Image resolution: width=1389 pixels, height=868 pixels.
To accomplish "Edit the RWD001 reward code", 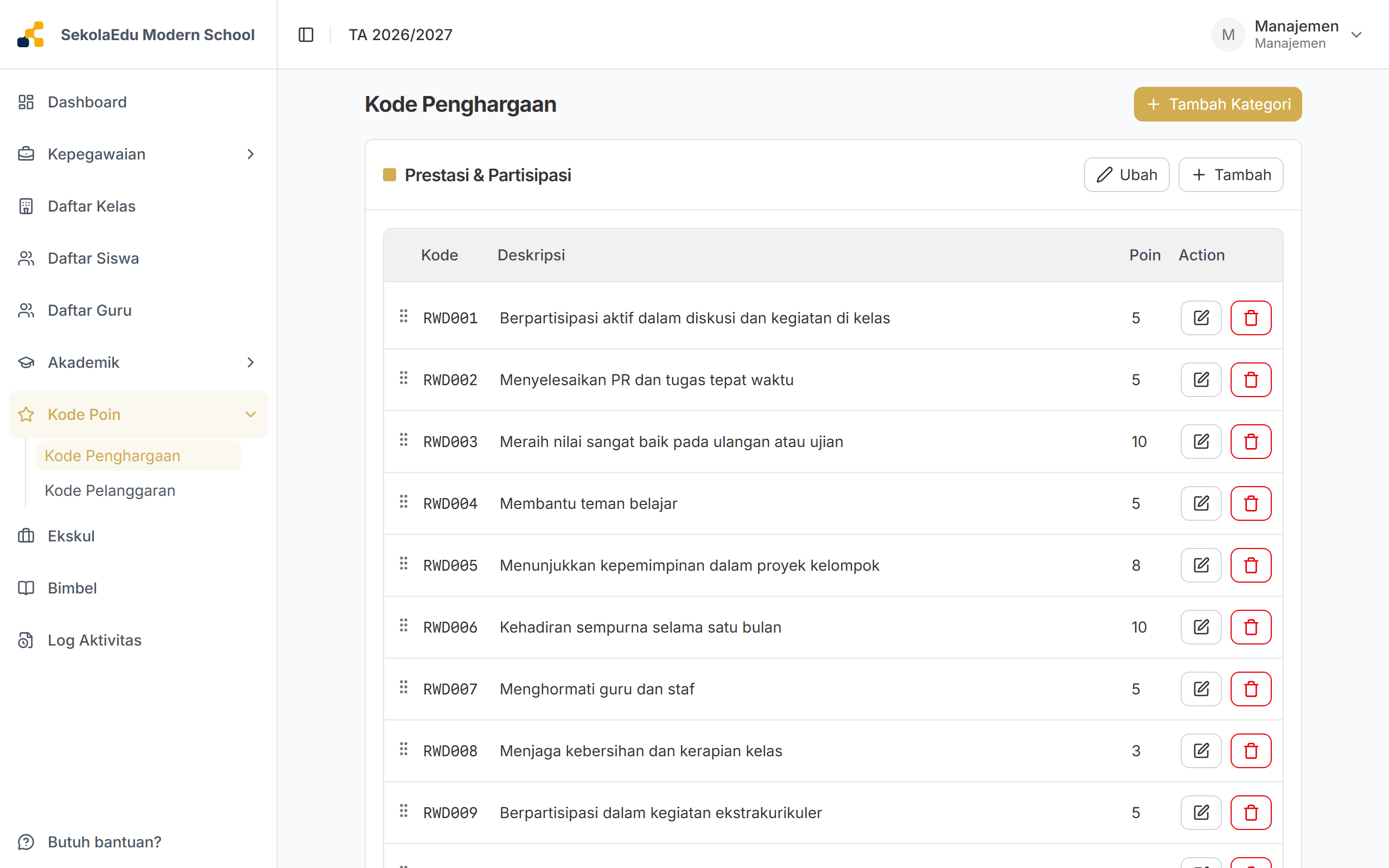I will click(x=1201, y=317).
